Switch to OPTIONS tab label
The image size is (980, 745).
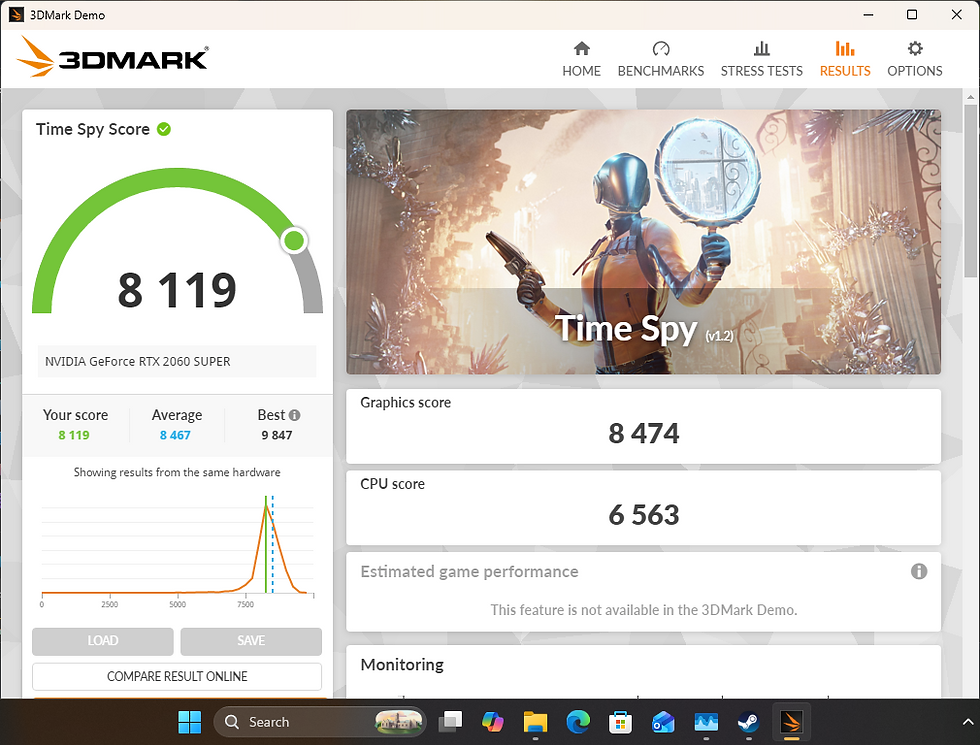click(x=914, y=71)
